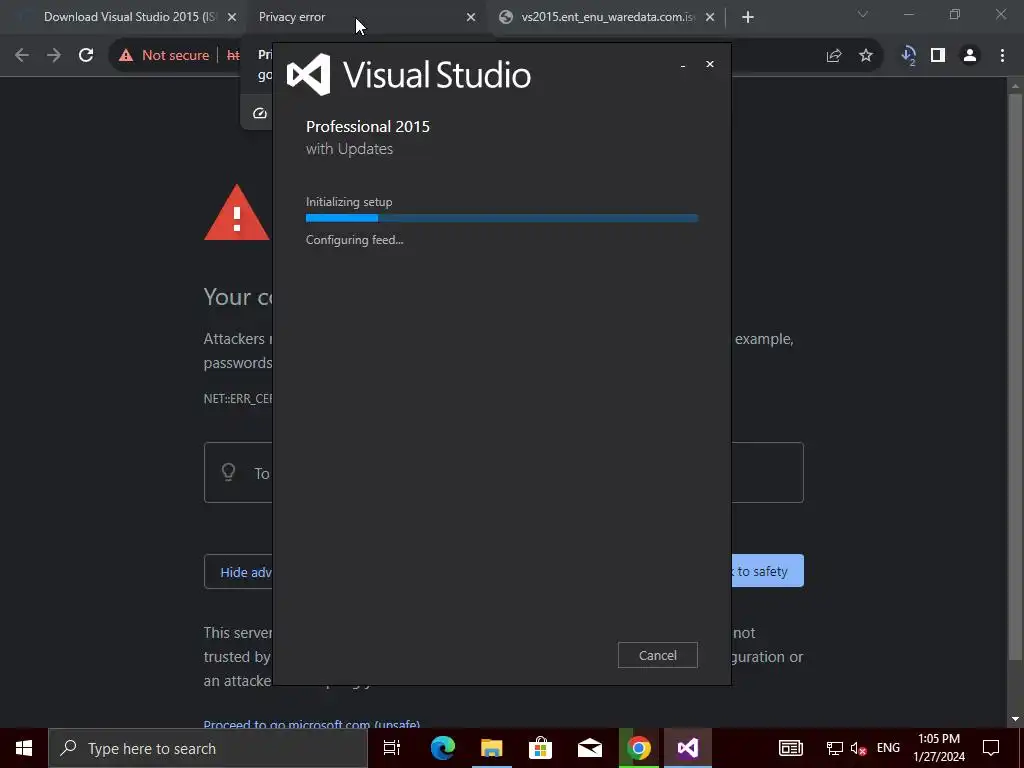Click the Not secure warning indicator
This screenshot has height=768, width=1024.
tap(164, 56)
